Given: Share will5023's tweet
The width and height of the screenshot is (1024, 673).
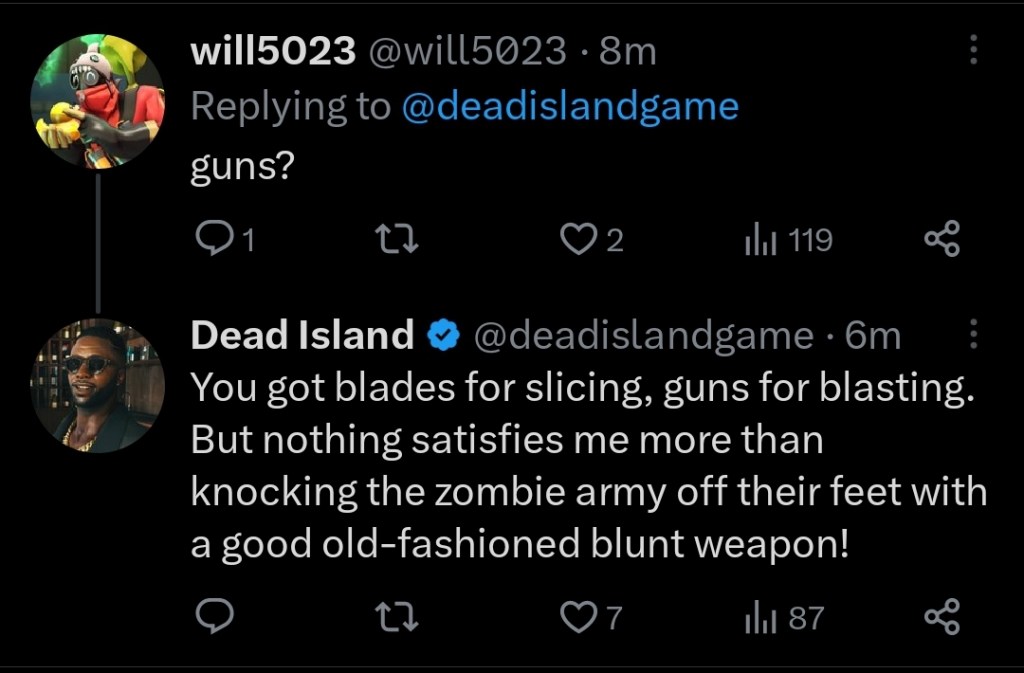Looking at the screenshot, I should click(x=941, y=240).
